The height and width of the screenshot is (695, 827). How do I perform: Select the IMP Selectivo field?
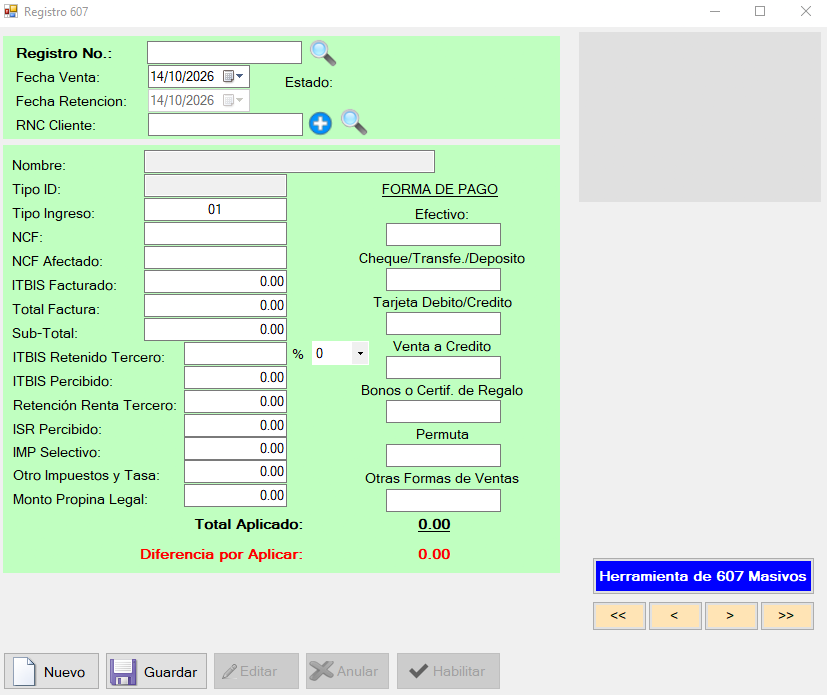235,449
